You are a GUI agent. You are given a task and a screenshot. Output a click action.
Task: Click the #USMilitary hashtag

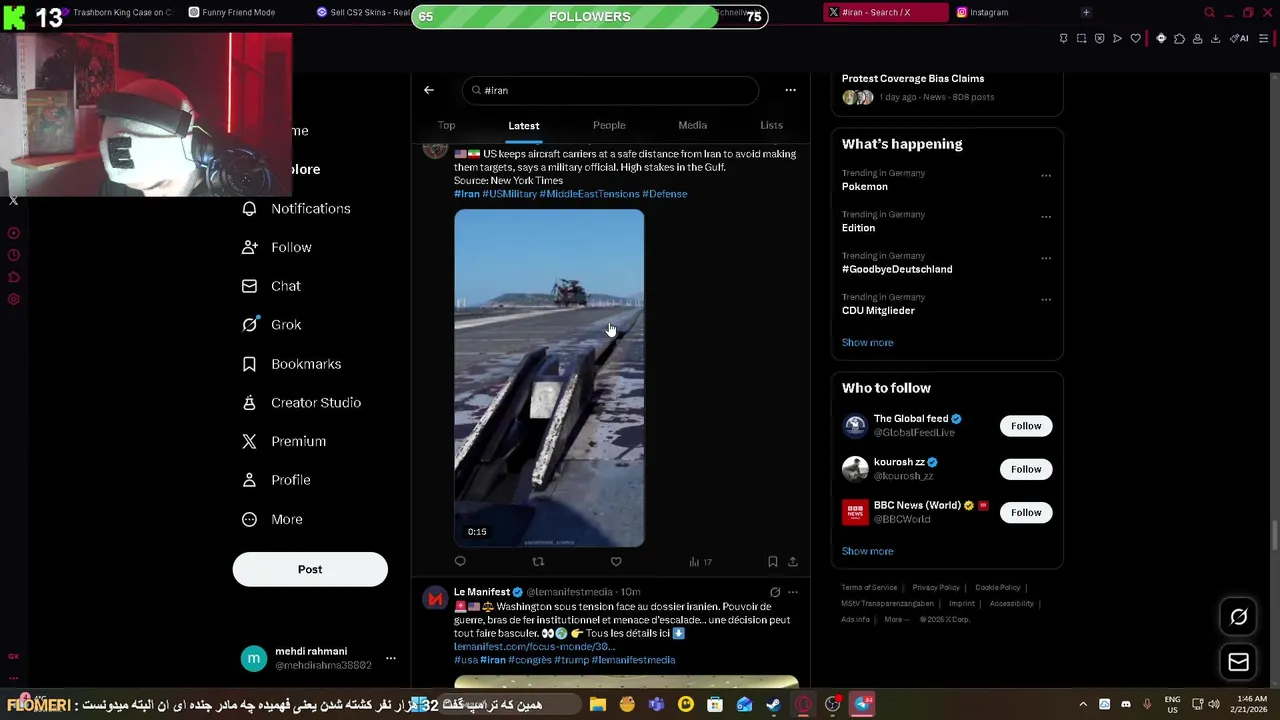coord(509,194)
